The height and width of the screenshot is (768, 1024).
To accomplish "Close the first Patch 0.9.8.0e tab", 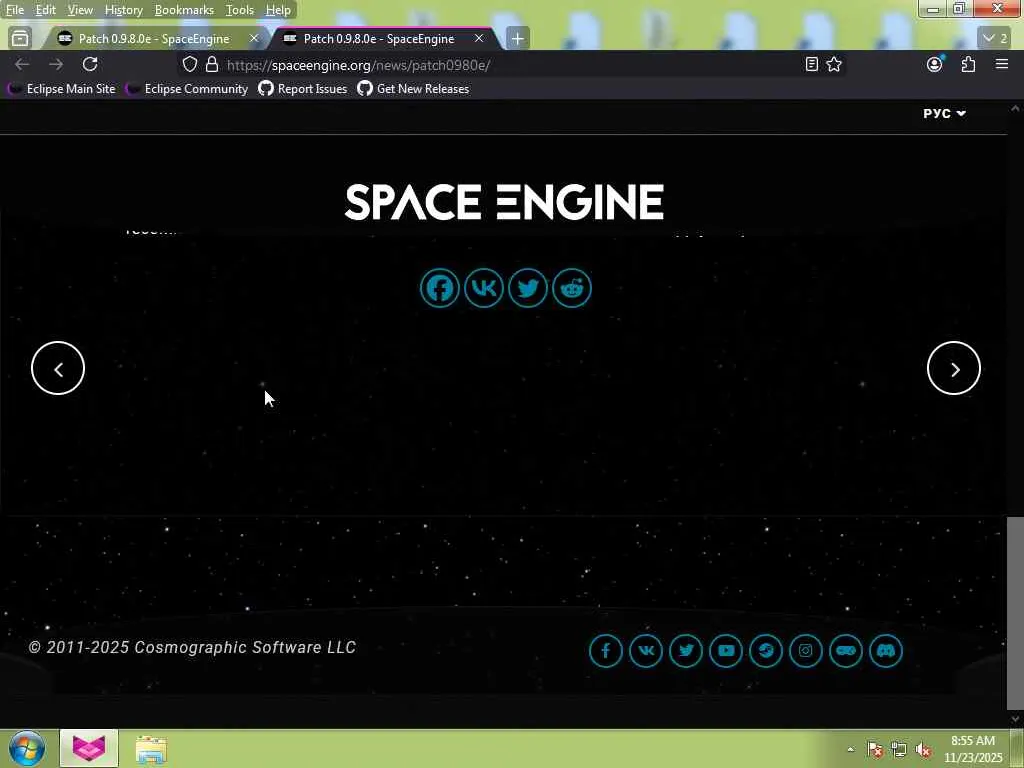I will (x=254, y=39).
